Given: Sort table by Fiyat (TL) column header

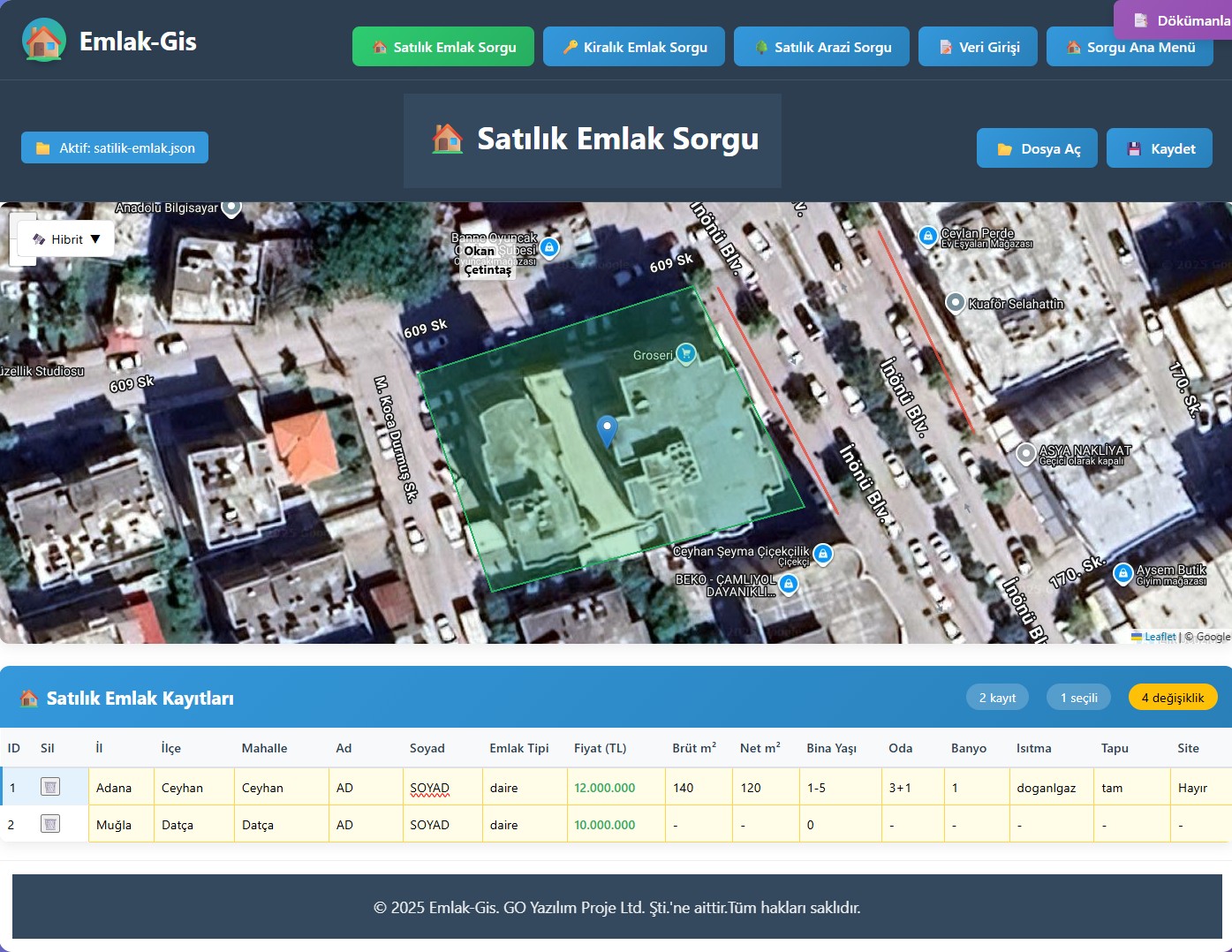Looking at the screenshot, I should click(x=600, y=748).
